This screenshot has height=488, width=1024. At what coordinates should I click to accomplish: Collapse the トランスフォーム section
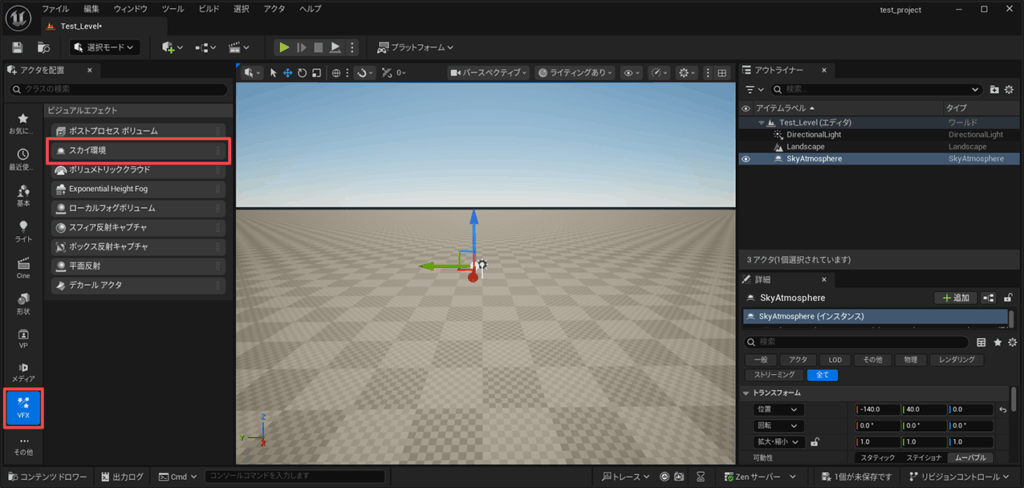pos(746,393)
